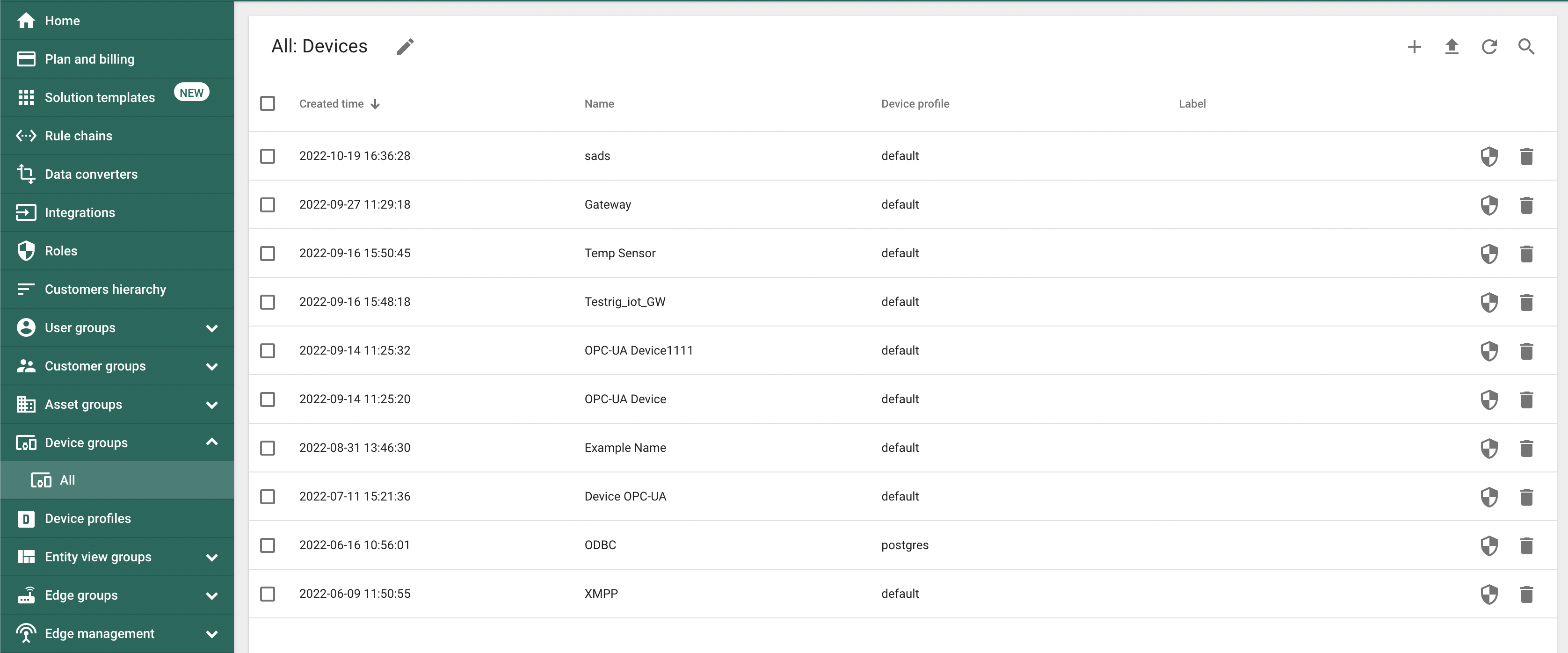
Task: Open the search icon in toolbar
Action: [x=1527, y=46]
